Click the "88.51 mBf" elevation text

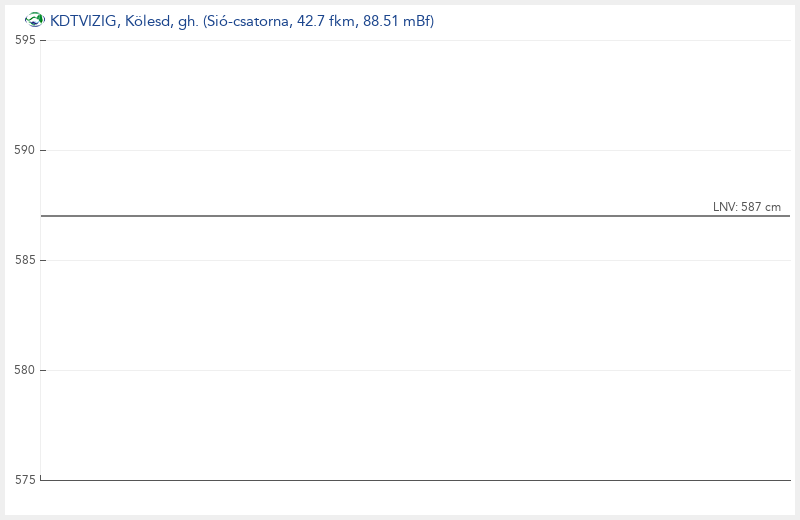point(396,21)
